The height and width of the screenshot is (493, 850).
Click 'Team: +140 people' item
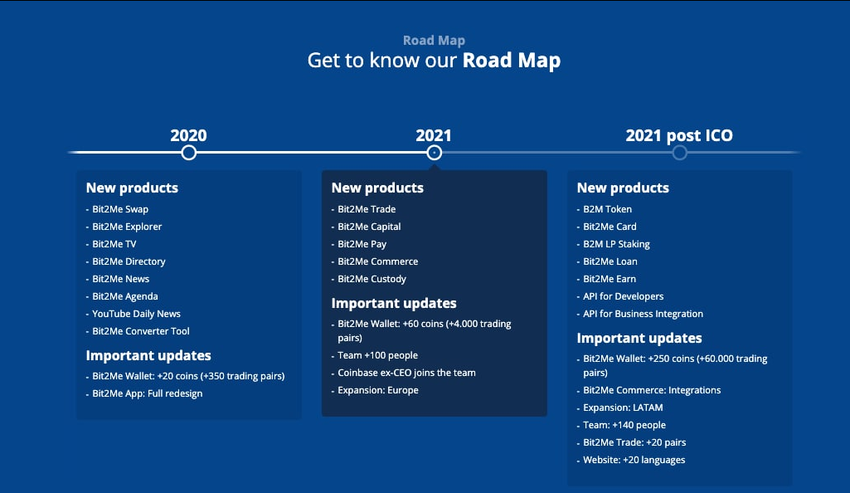(x=624, y=425)
